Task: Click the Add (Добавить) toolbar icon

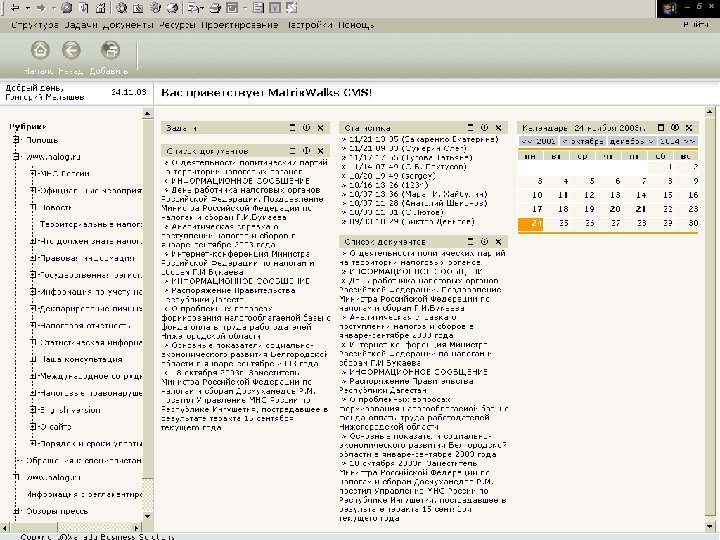Action: (x=110, y=50)
